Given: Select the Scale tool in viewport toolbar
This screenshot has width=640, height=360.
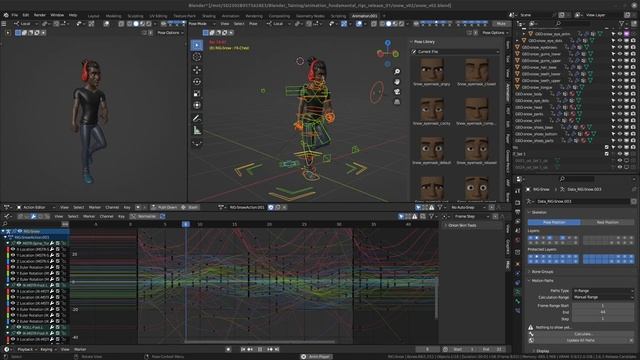Looking at the screenshot, I should point(197,93).
